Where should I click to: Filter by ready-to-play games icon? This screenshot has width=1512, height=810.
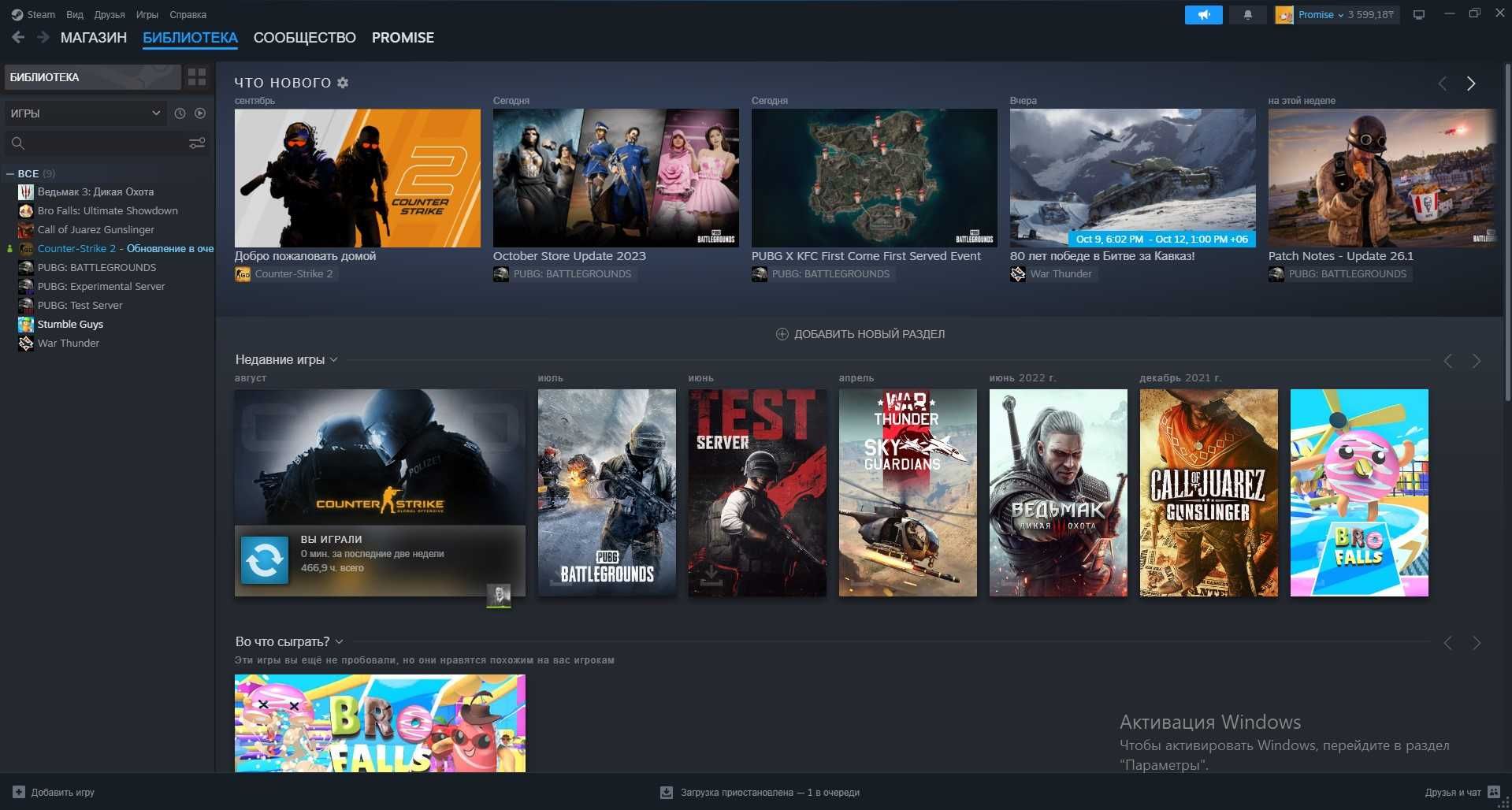tap(200, 113)
